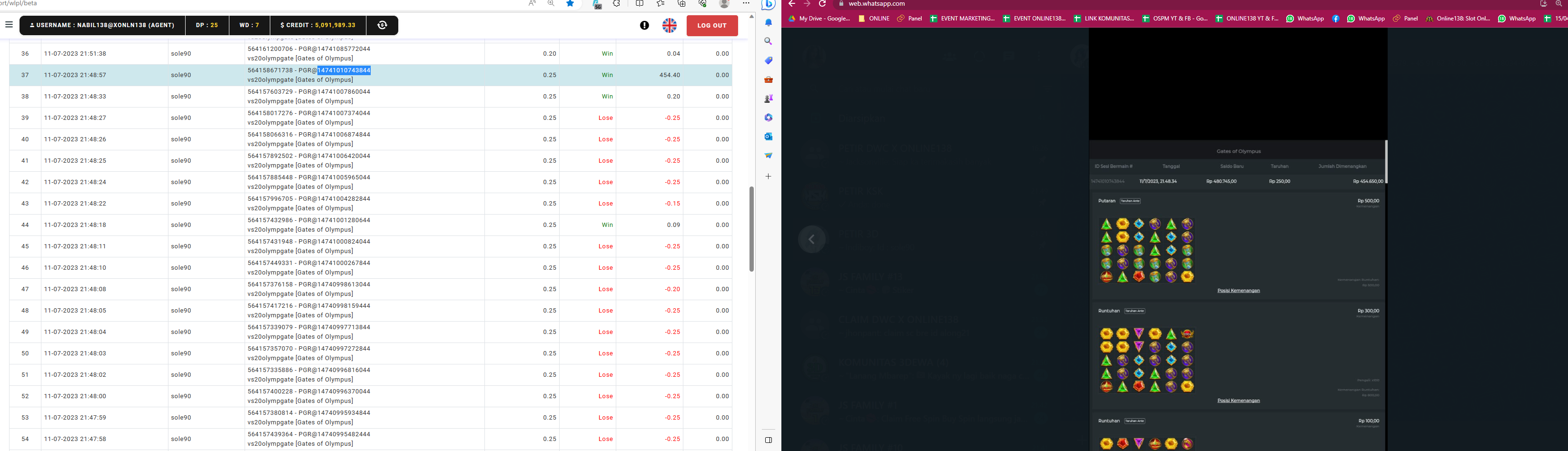Click the USERNAME NABIL138 agent button

[102, 25]
